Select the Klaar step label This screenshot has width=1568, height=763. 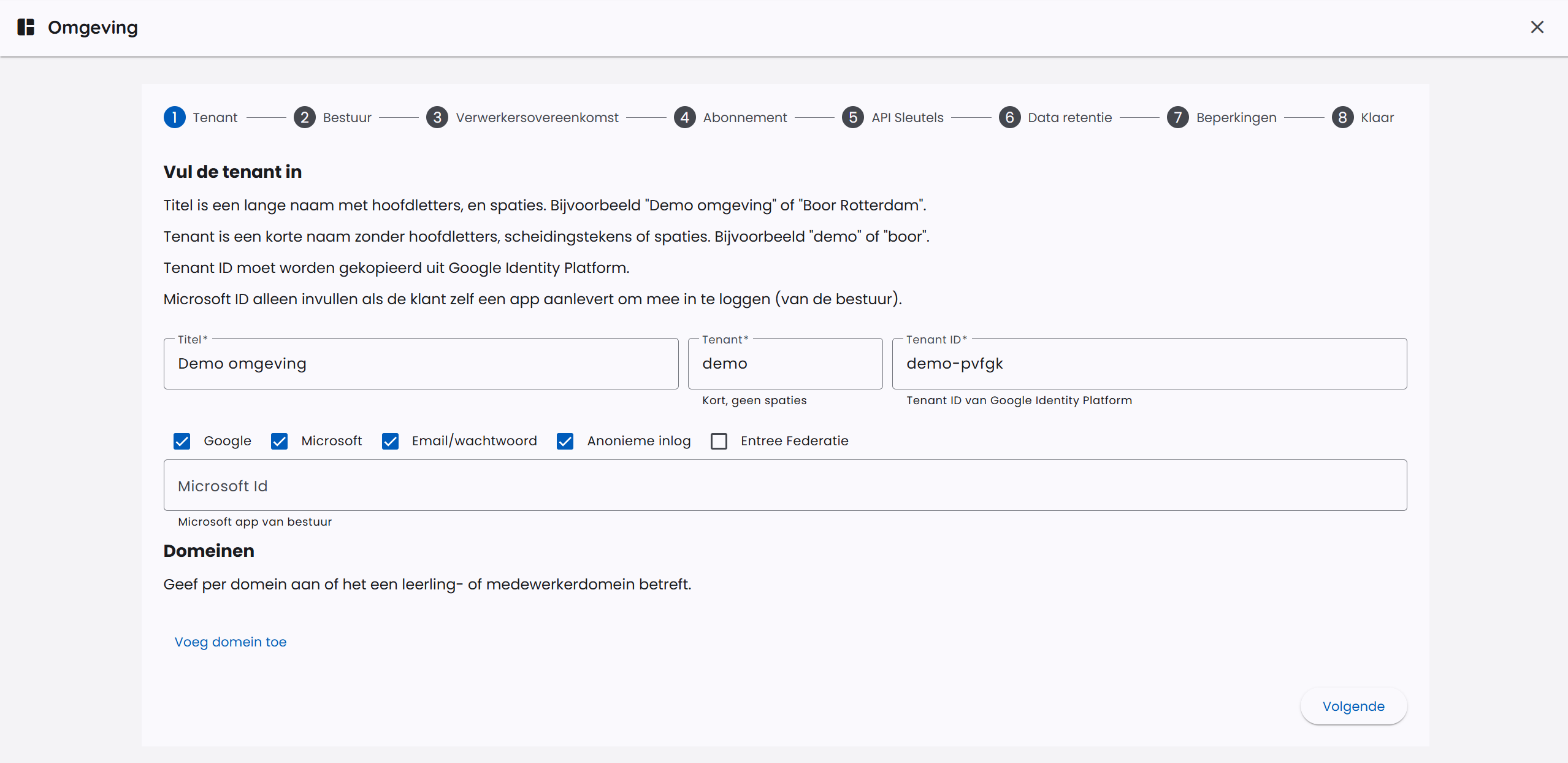1377,117
